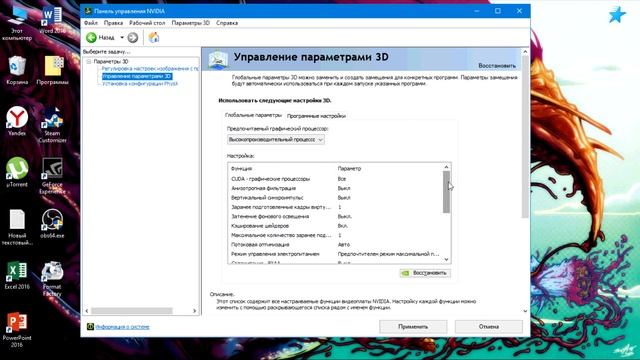This screenshot has height=360, width=640.
Task: Open preferred graphics processor dropdown
Action: tap(276, 140)
